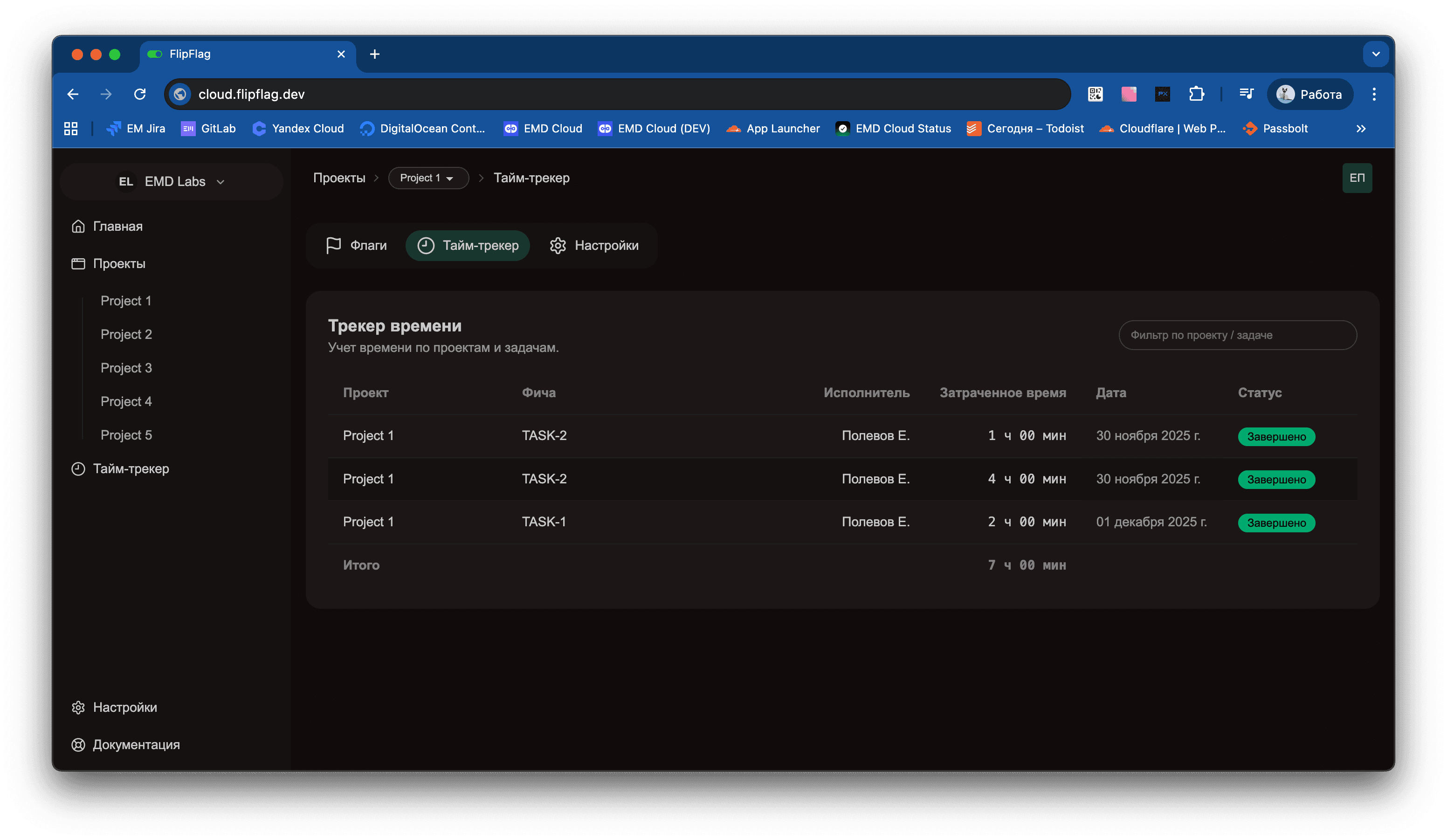Open new browser tab with plus
Viewport: 1447px width, 840px height.
coord(374,54)
